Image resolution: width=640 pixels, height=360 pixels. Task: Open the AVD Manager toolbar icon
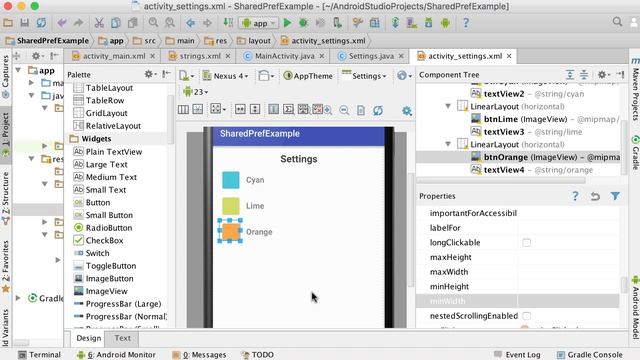pos(412,23)
